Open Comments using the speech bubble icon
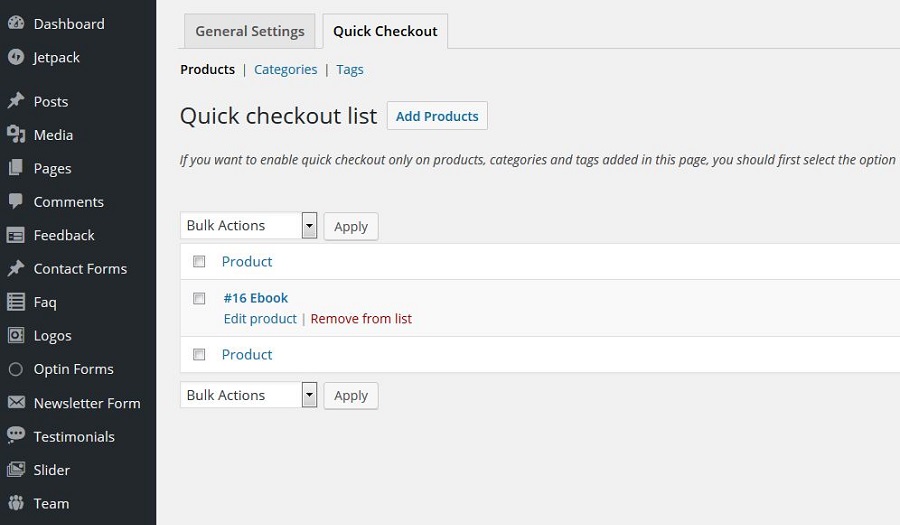This screenshot has width=900, height=525. tap(16, 201)
